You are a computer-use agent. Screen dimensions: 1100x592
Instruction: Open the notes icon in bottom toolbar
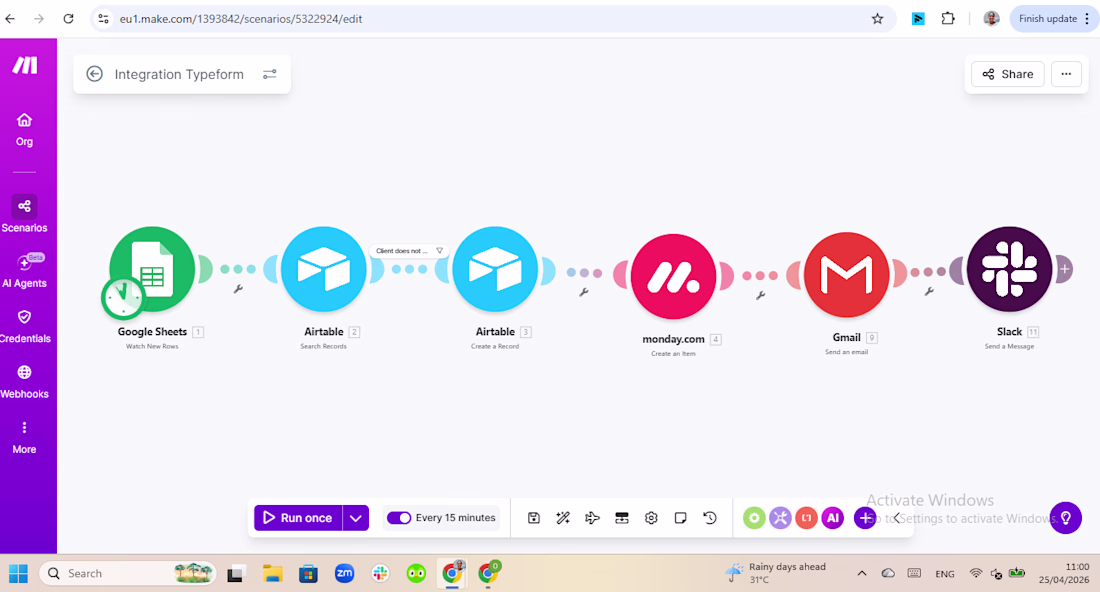click(x=680, y=518)
